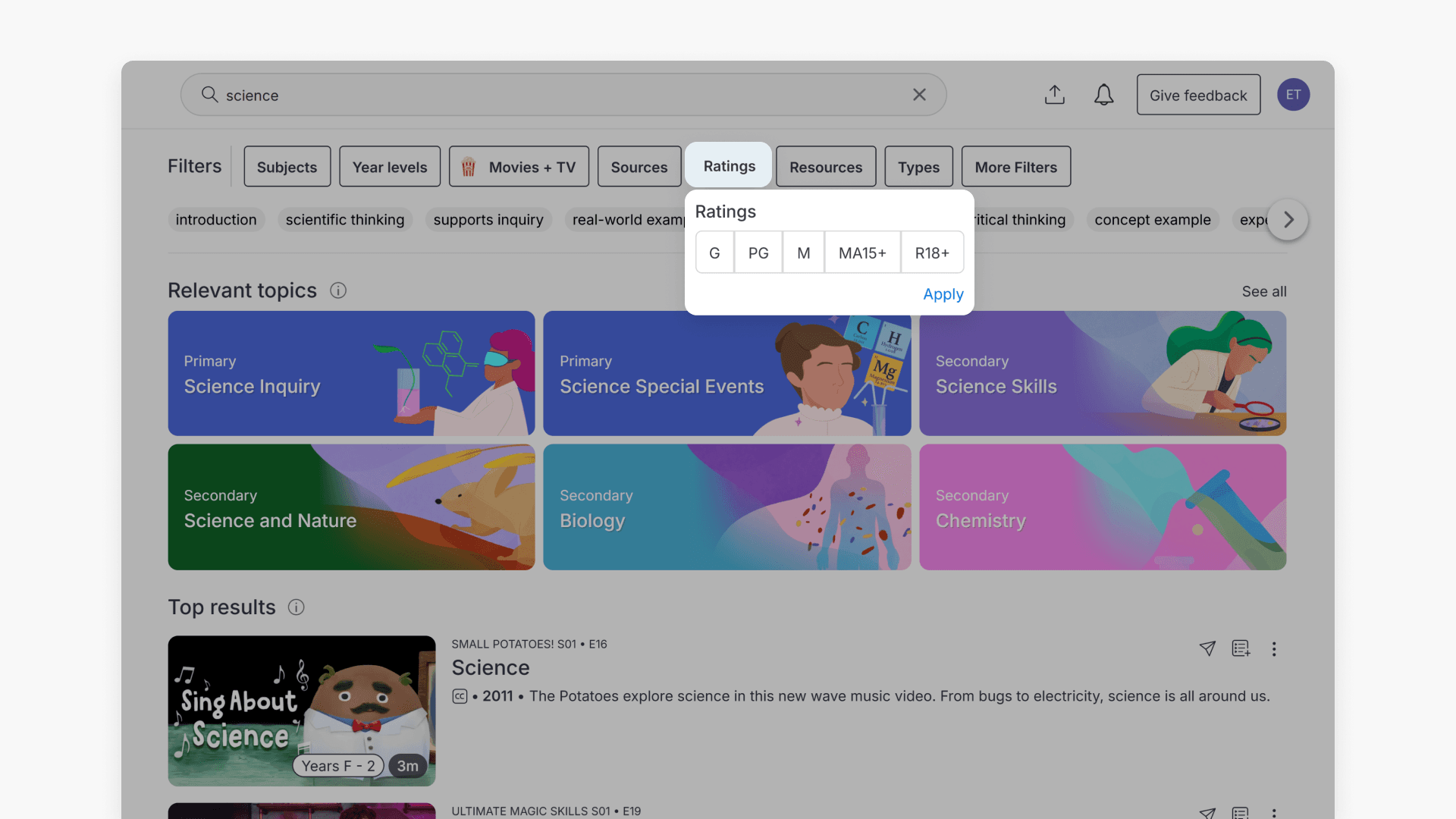This screenshot has width=1456, height=819.
Task: Click the Give feedback button
Action: tap(1198, 95)
